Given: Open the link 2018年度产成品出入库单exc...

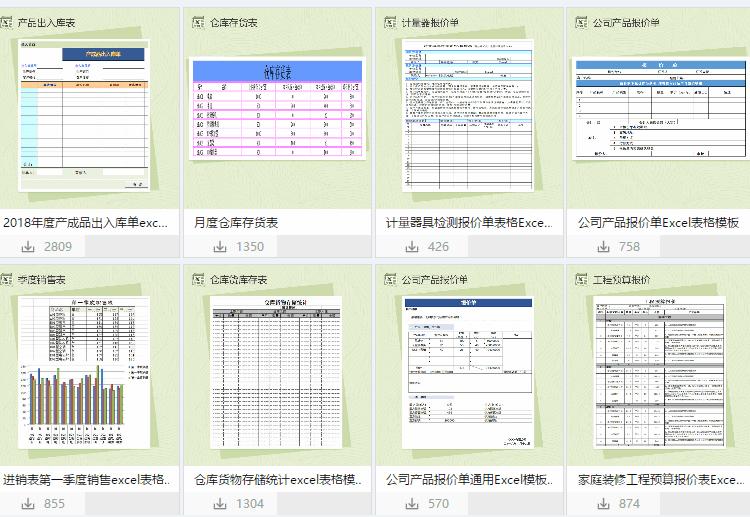Looking at the screenshot, I should click(86, 223).
